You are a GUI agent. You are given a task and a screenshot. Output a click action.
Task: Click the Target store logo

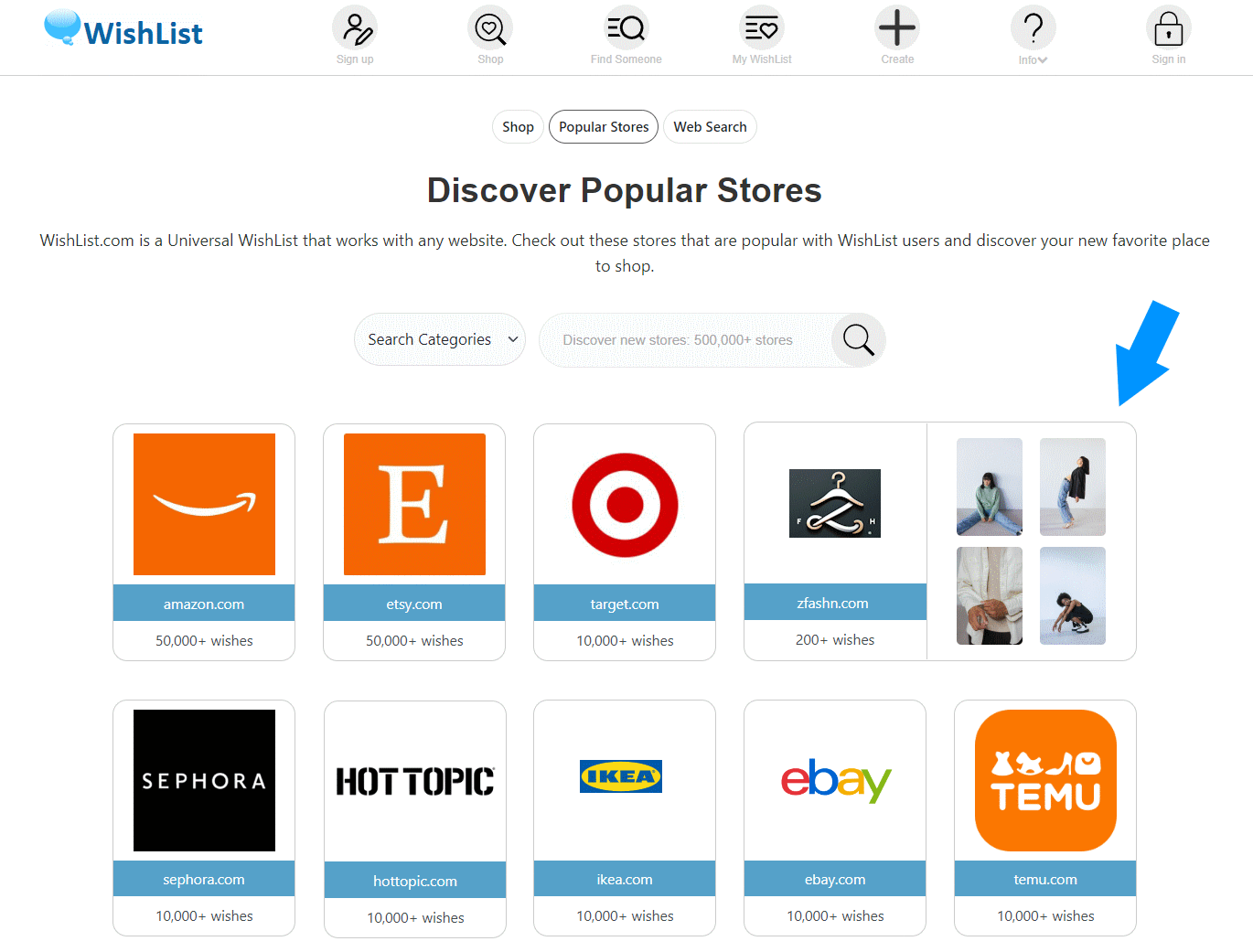[x=625, y=505]
